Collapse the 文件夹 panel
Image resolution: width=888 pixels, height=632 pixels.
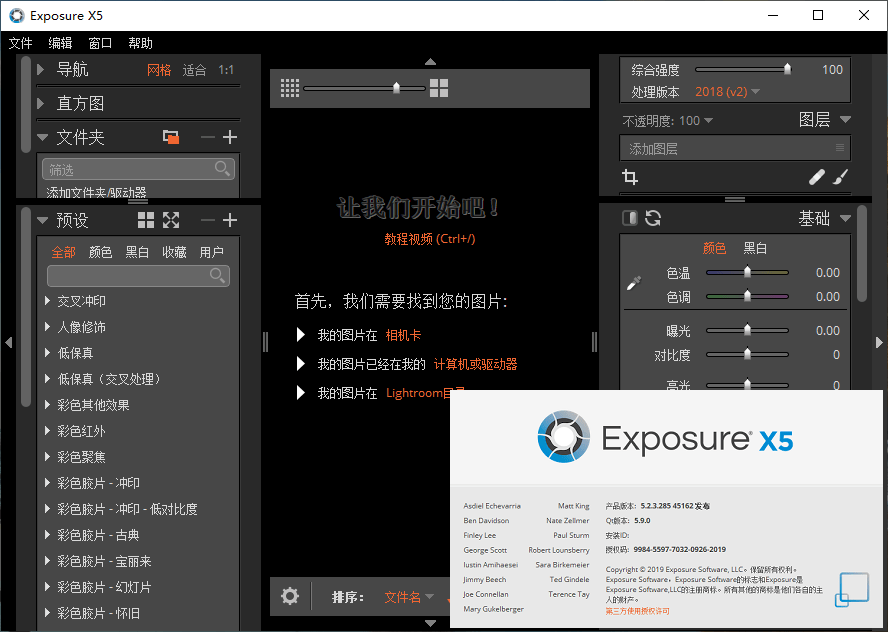(x=42, y=137)
